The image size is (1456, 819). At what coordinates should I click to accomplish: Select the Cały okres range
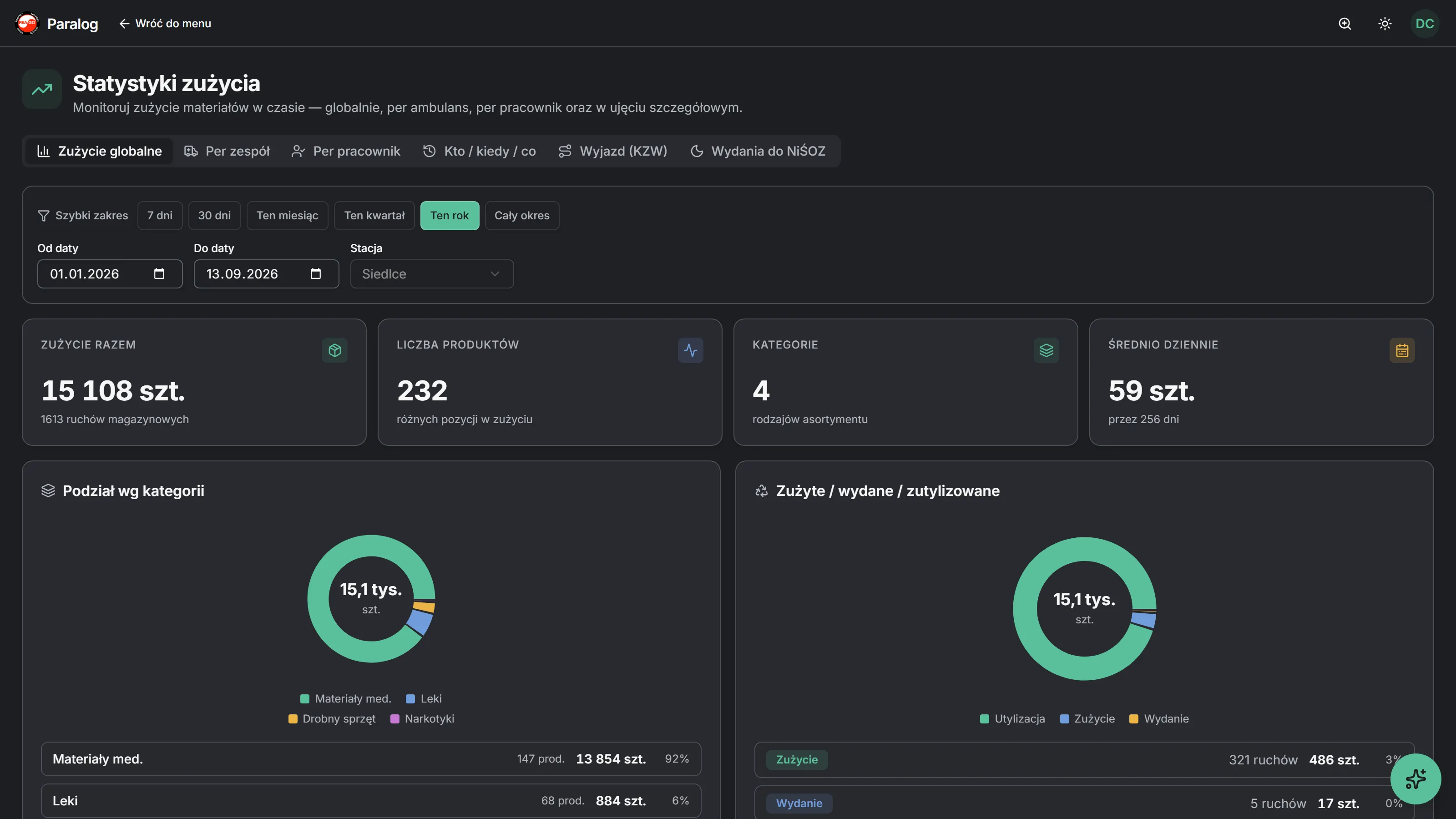point(522,215)
